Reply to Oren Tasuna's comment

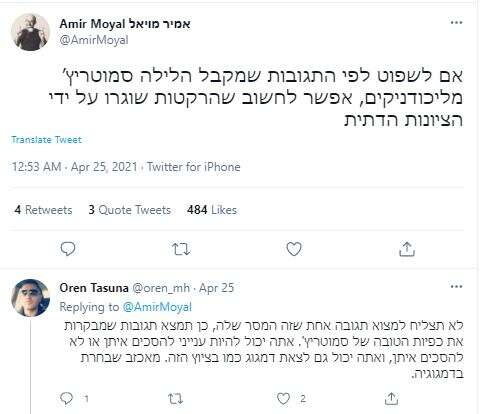66,398
